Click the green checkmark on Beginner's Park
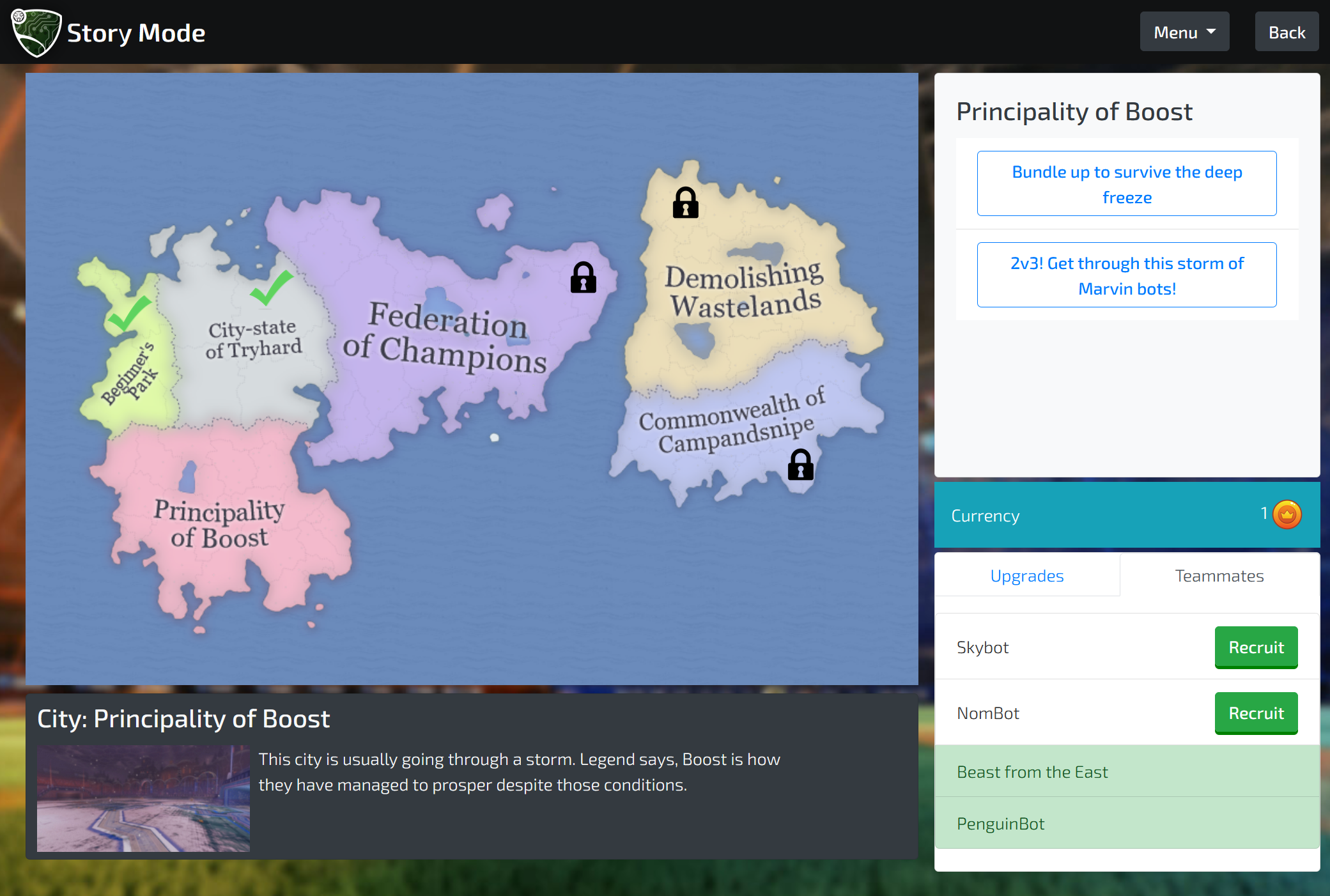The width and height of the screenshot is (1330, 896). click(x=129, y=314)
